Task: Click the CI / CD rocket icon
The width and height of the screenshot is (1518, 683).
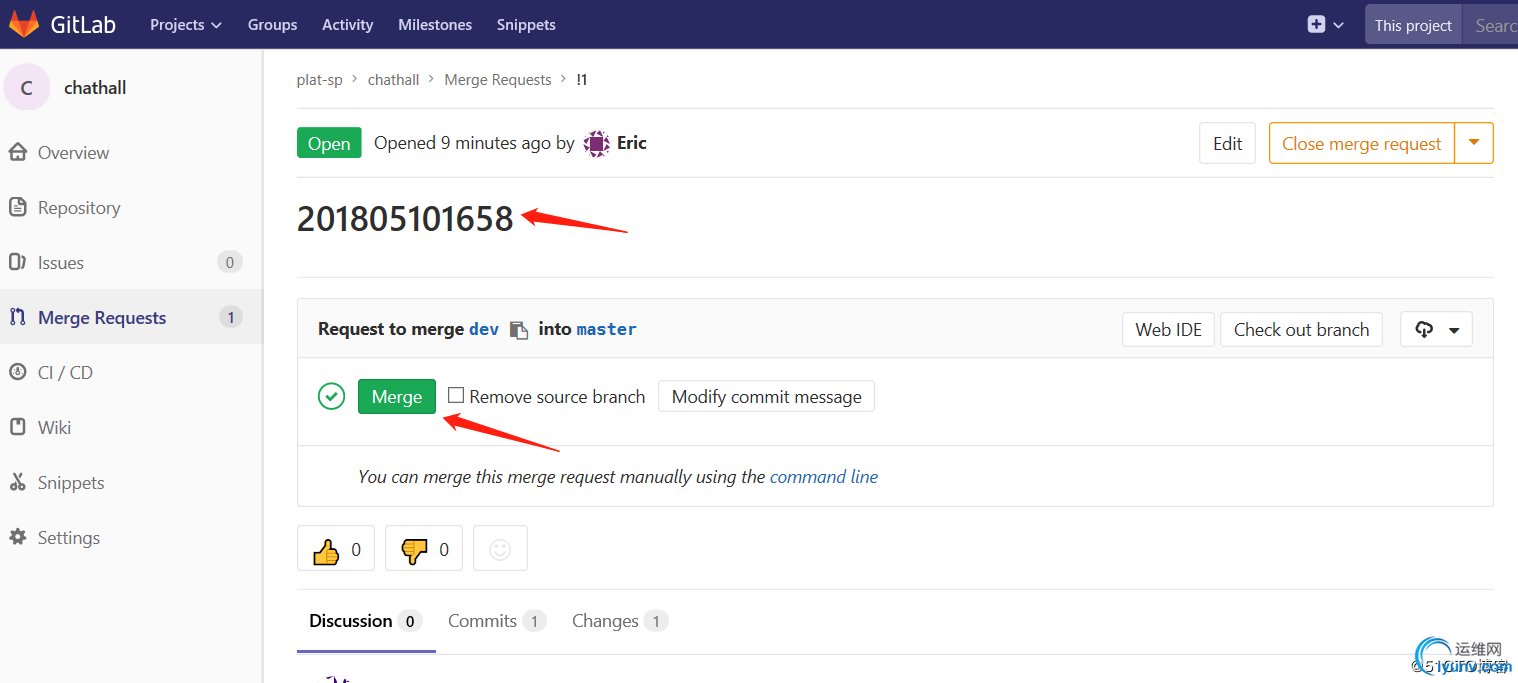Action: (x=17, y=372)
